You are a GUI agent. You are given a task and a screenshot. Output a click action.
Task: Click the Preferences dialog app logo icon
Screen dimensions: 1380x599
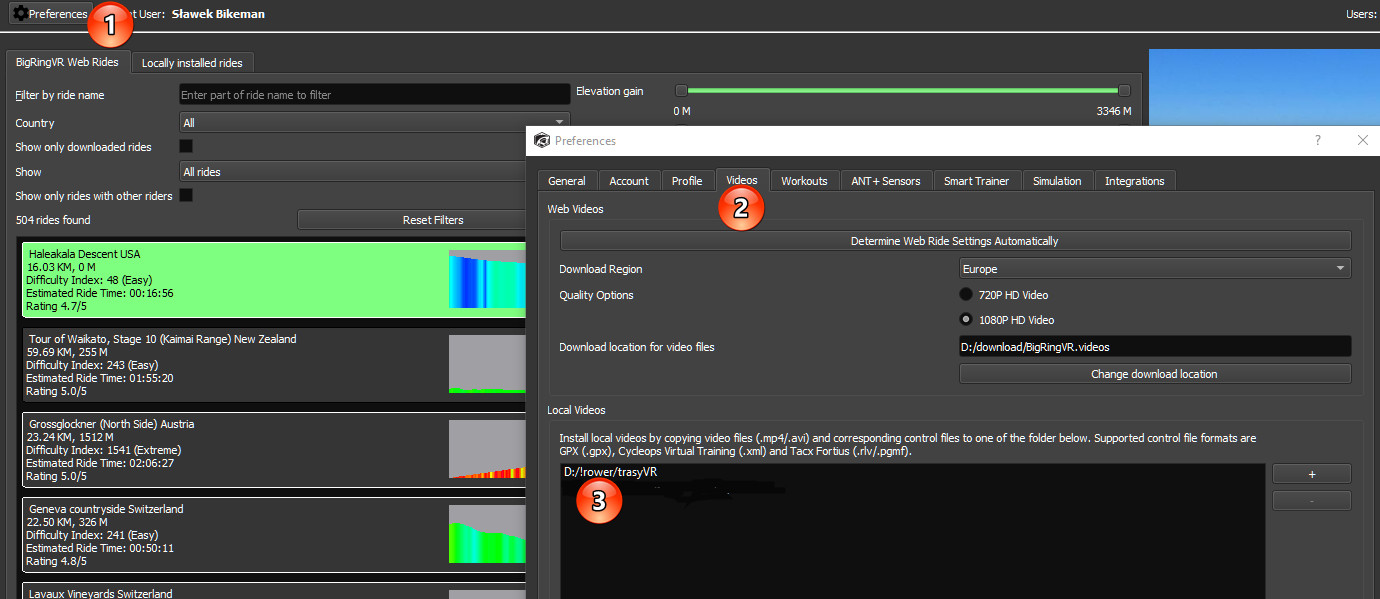tap(541, 140)
